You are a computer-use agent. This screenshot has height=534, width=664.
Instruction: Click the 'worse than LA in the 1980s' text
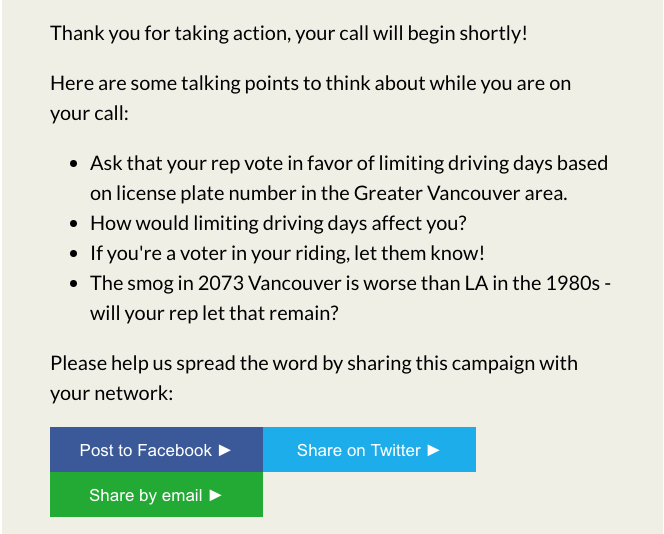482,284
